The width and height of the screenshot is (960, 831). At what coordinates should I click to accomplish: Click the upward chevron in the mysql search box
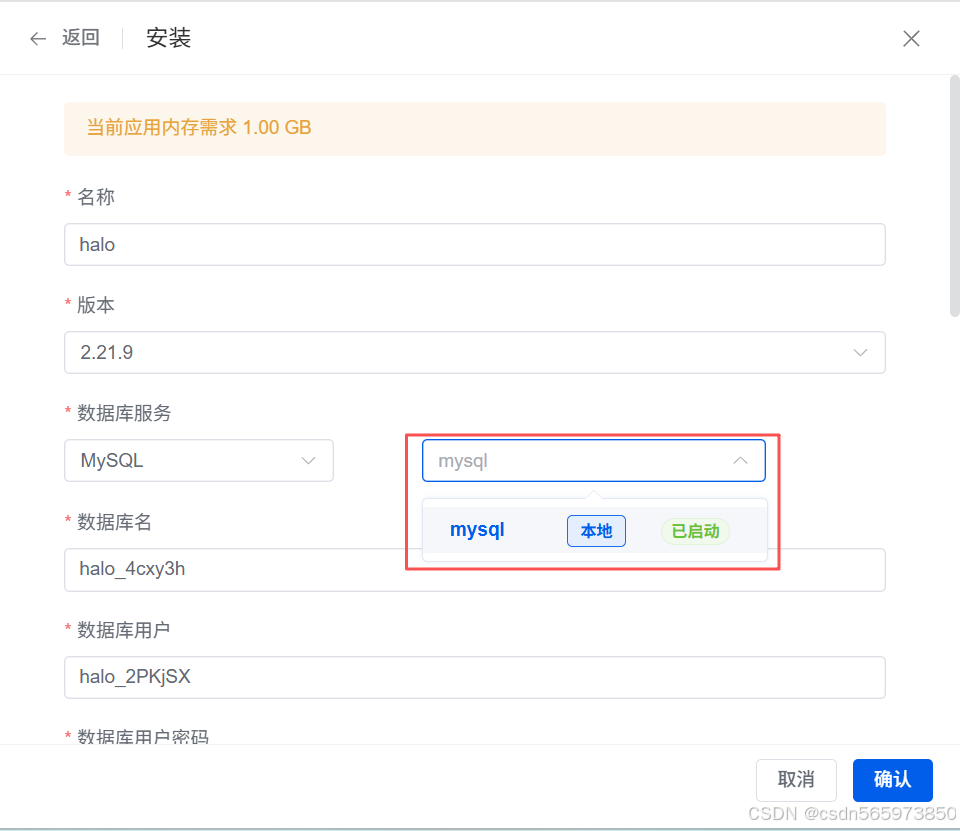pos(740,460)
